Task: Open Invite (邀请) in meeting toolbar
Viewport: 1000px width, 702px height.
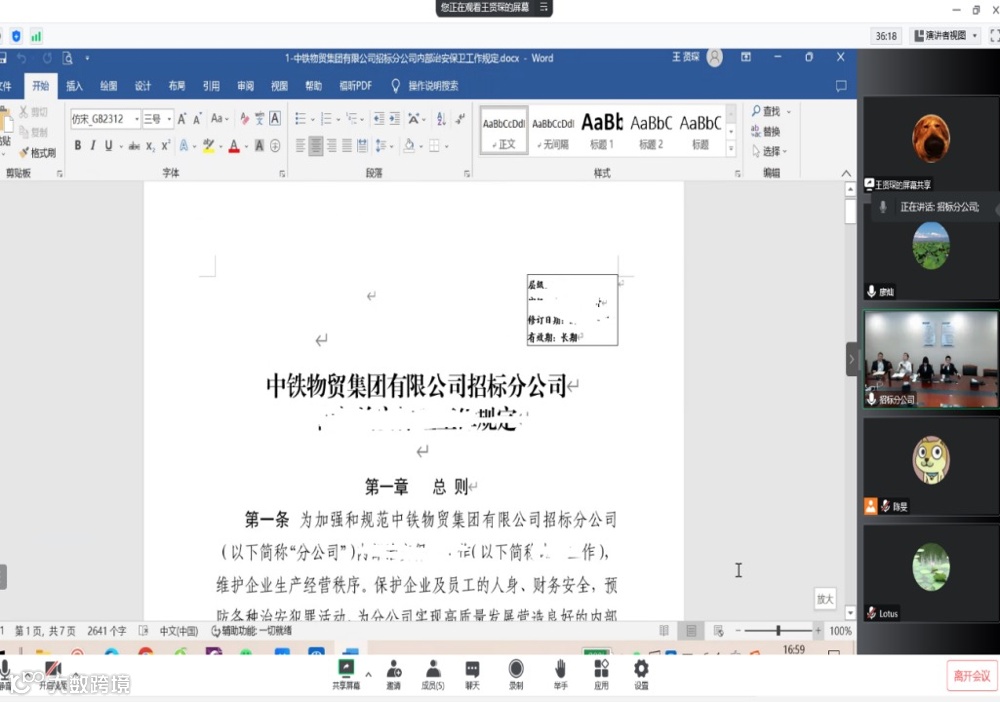Action: [393, 675]
